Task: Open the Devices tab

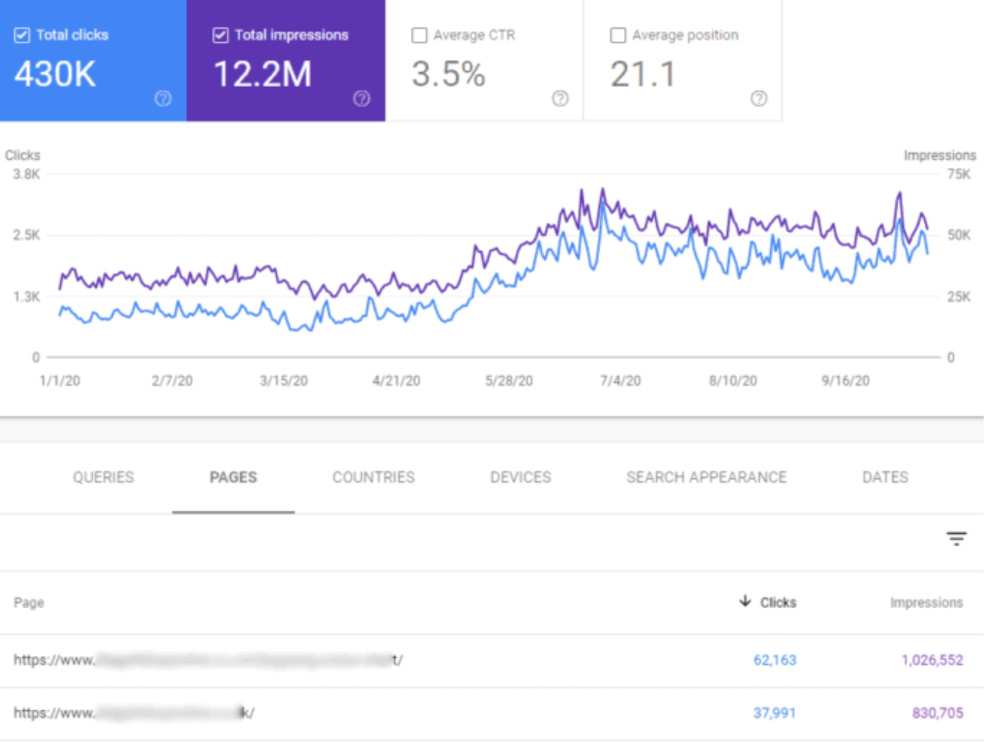Action: [x=520, y=478]
